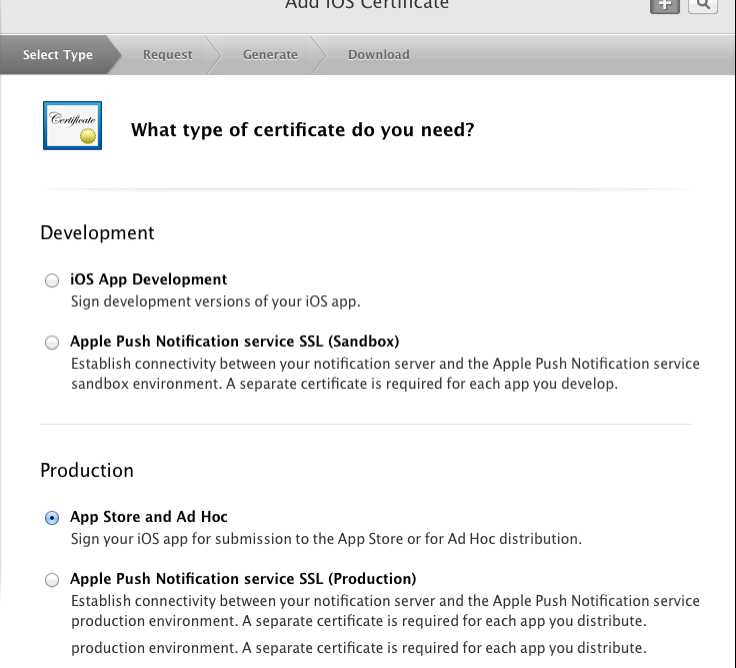Go to the Generate step
This screenshot has width=736, height=668.
[270, 54]
